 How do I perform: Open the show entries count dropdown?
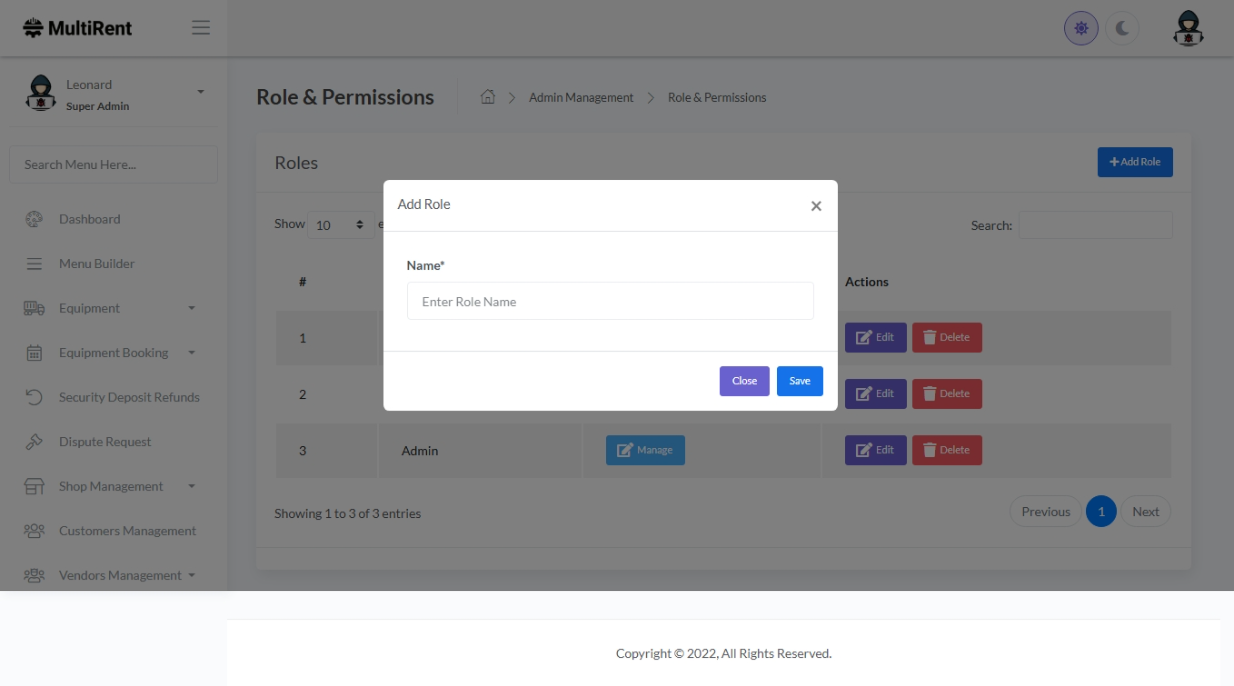tap(340, 225)
